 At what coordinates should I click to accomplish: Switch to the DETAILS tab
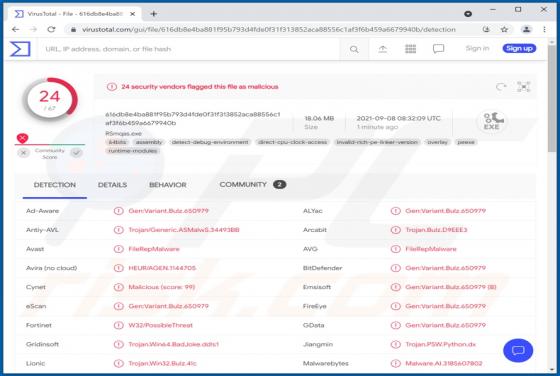coord(112,185)
